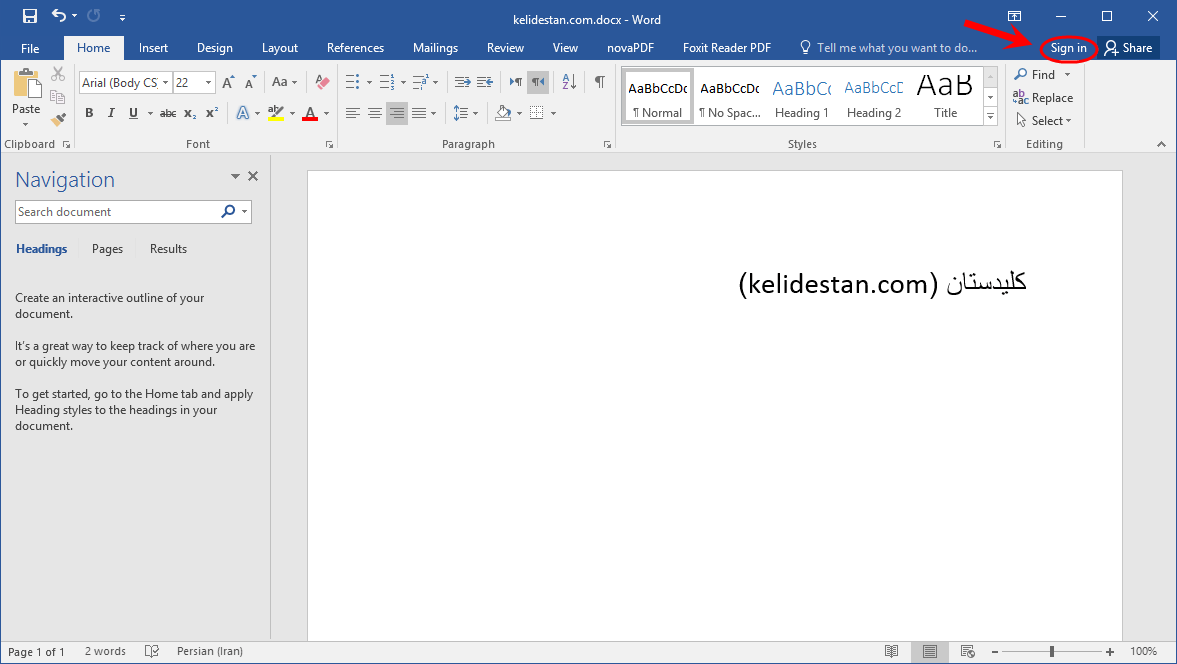
Task: Decrease font size with the shrink font icon
Action: click(250, 83)
